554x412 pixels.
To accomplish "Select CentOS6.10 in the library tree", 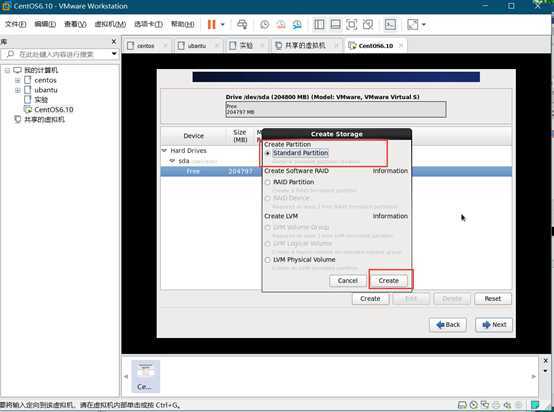I will tap(54, 110).
